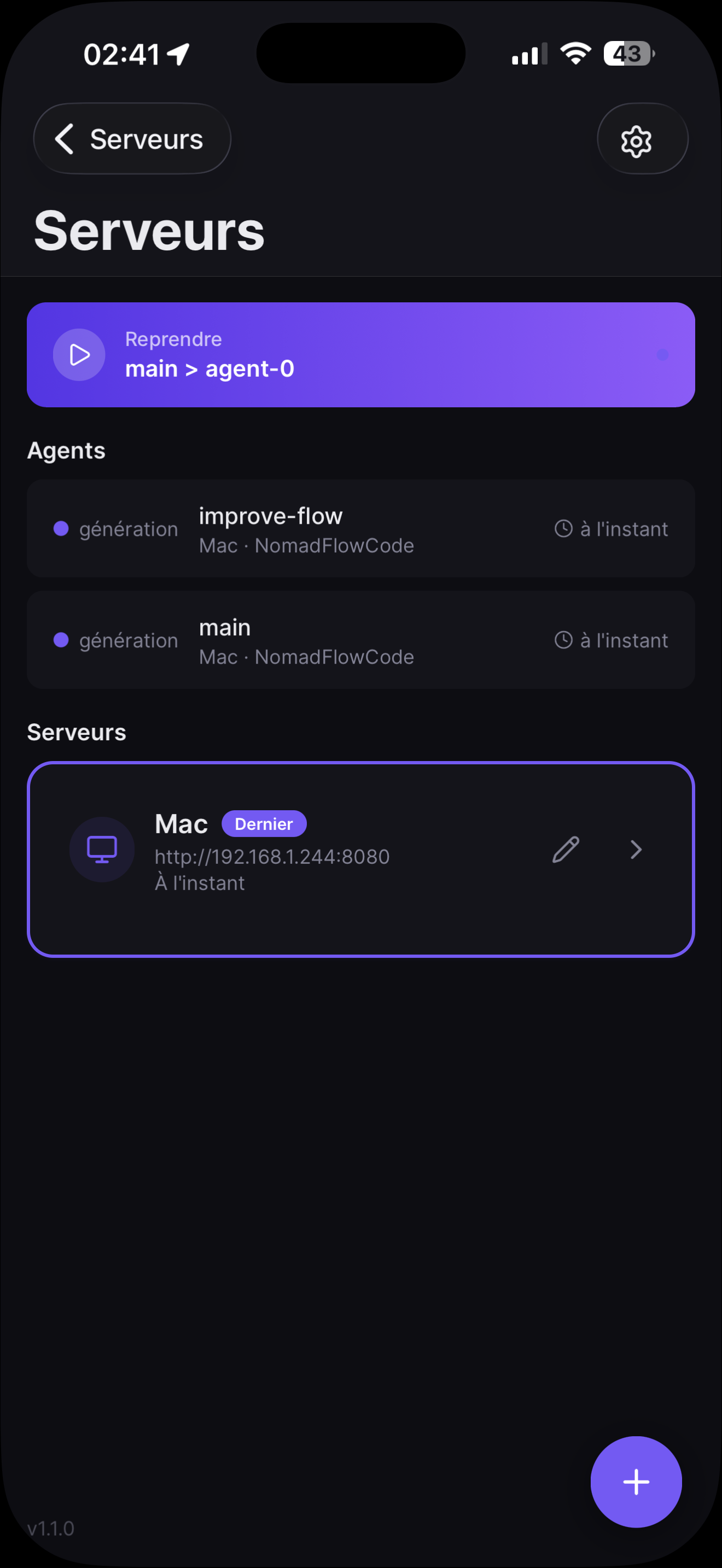The image size is (722, 1568).
Task: Tap the purple plus button to add a server
Action: click(636, 1482)
